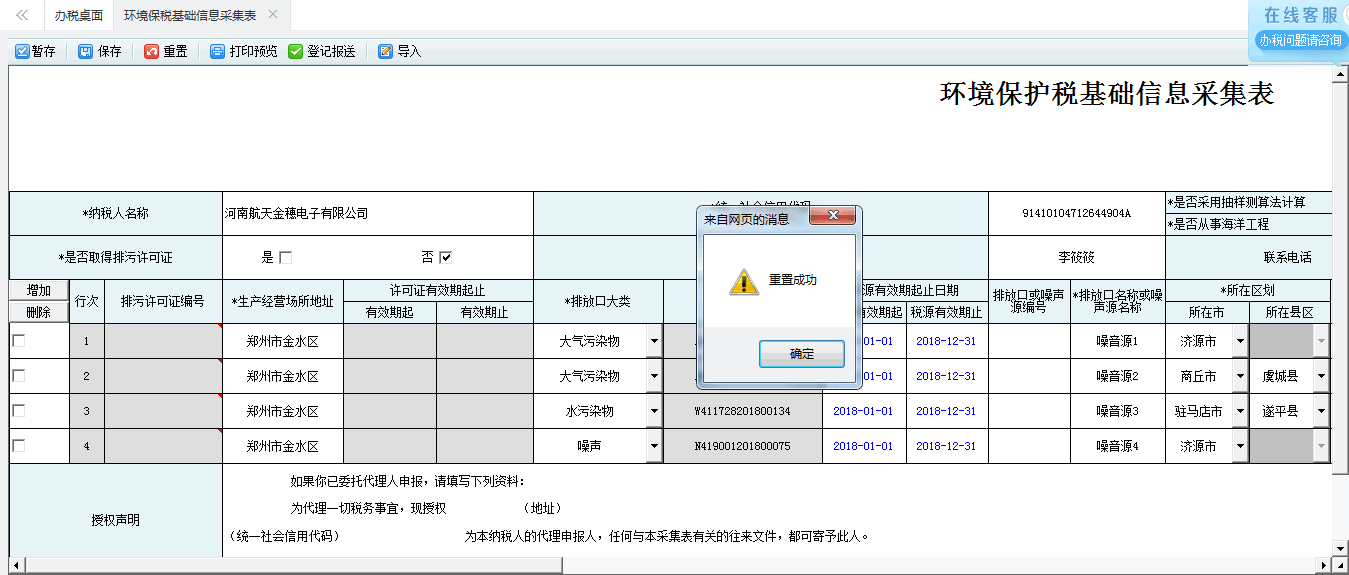Click the 暂存 (temporary save) toolbar icon

[x=23, y=51]
